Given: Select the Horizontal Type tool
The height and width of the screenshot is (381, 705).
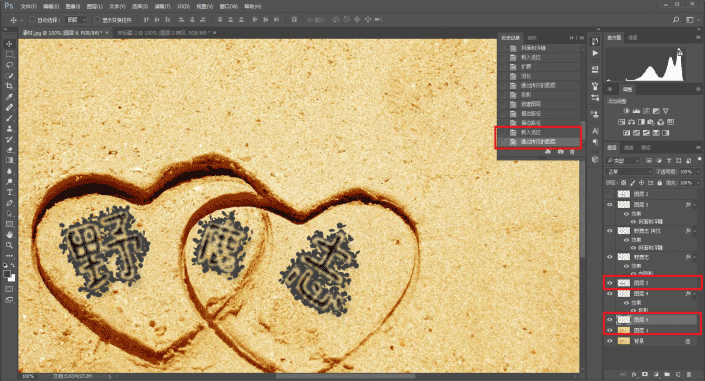Looking at the screenshot, I should [9, 192].
